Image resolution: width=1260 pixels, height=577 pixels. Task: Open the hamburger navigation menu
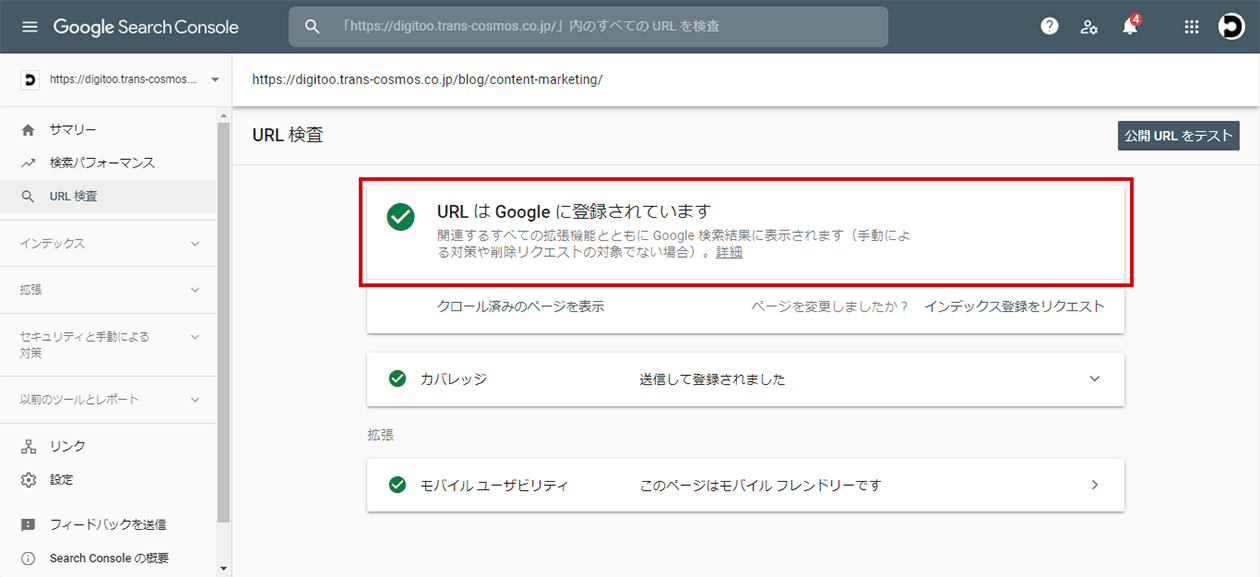29,27
